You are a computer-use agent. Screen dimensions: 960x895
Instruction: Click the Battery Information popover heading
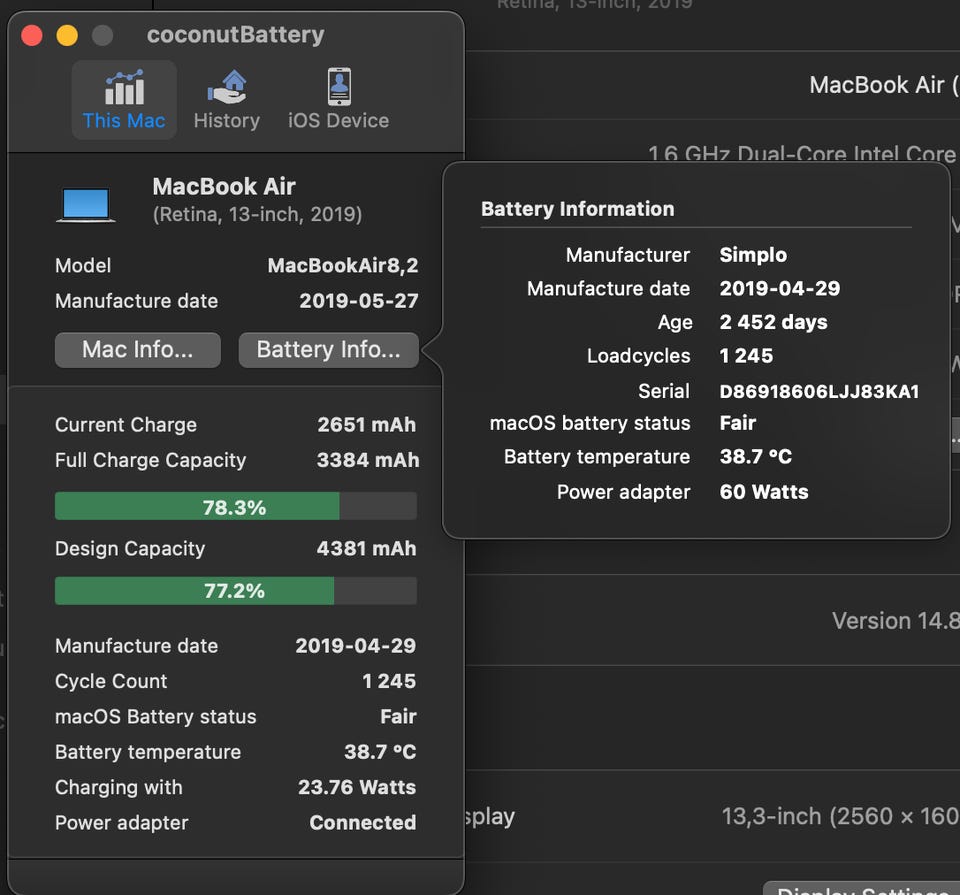pyautogui.click(x=577, y=209)
